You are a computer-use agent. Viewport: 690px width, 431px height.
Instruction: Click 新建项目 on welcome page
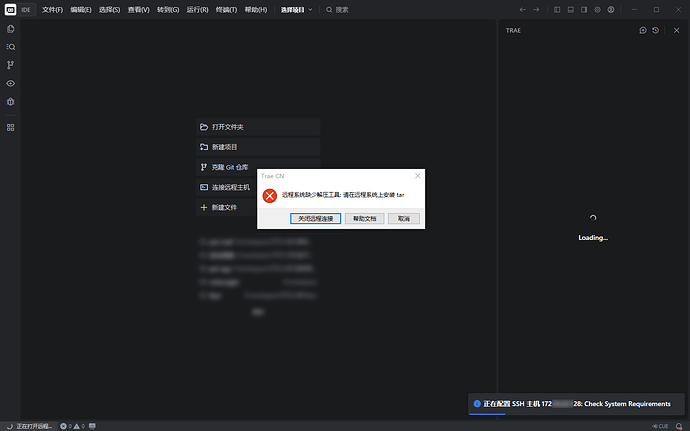click(258, 147)
